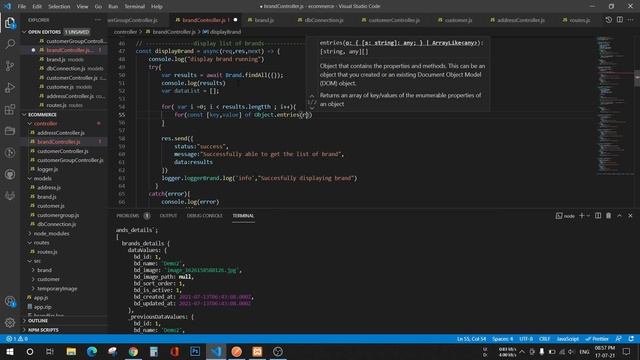Click JavaScript language mode in status bar
This screenshot has height=360, width=640.
pos(568,339)
